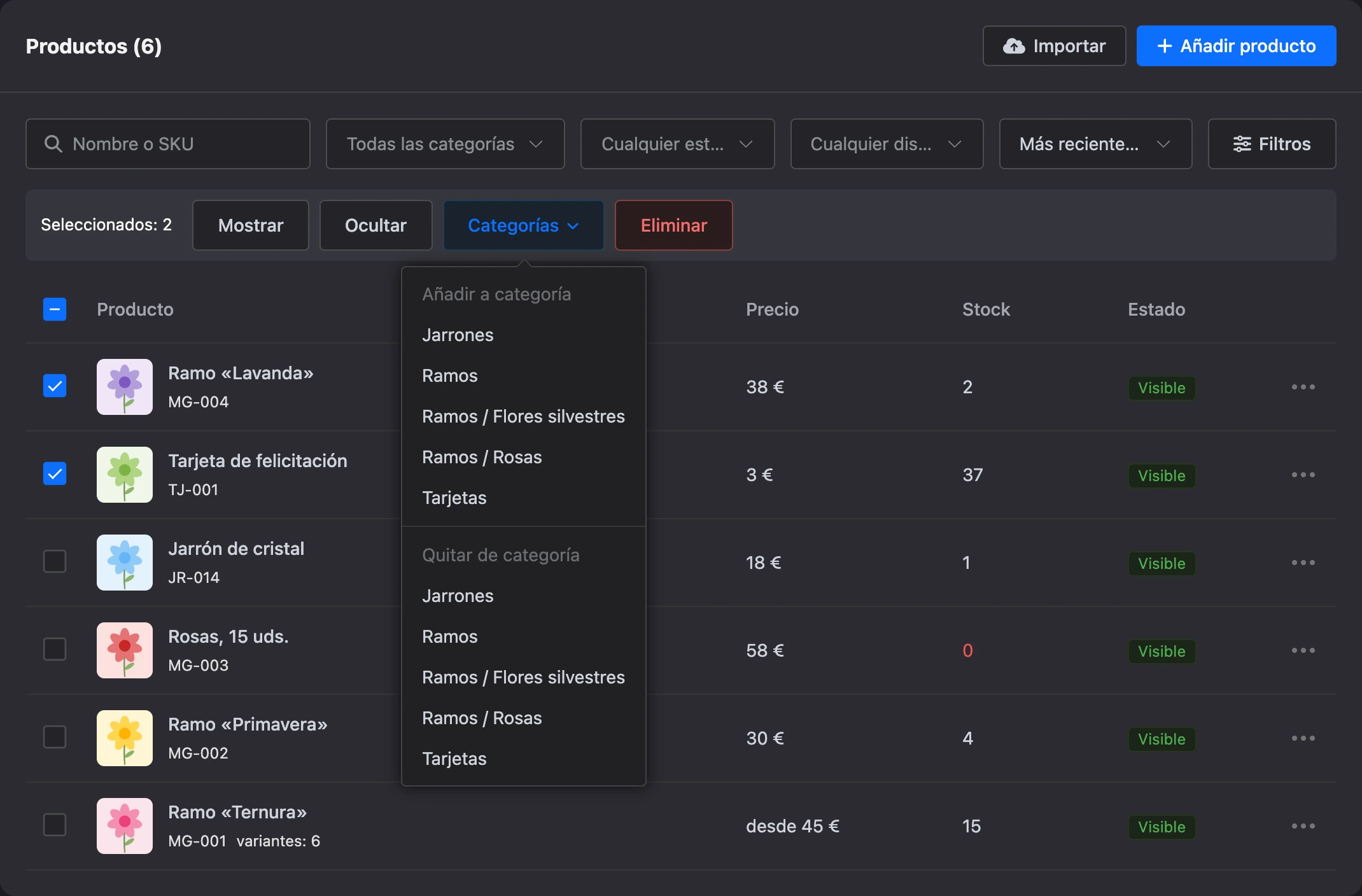This screenshot has width=1362, height=896.
Task: Add selection to Jarrones category
Action: click(524, 335)
